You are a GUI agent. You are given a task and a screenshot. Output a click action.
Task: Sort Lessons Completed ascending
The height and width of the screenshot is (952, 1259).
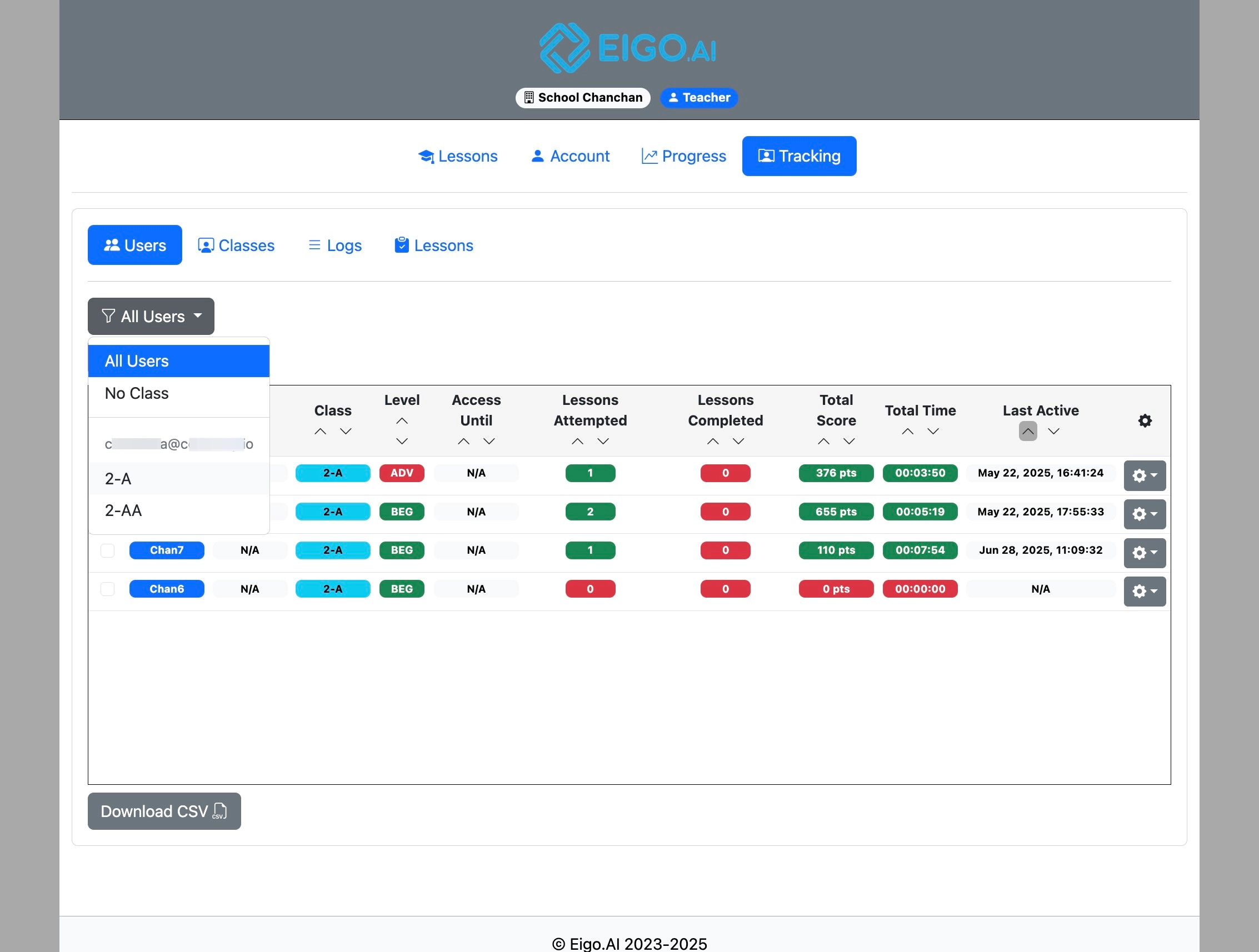coord(713,442)
